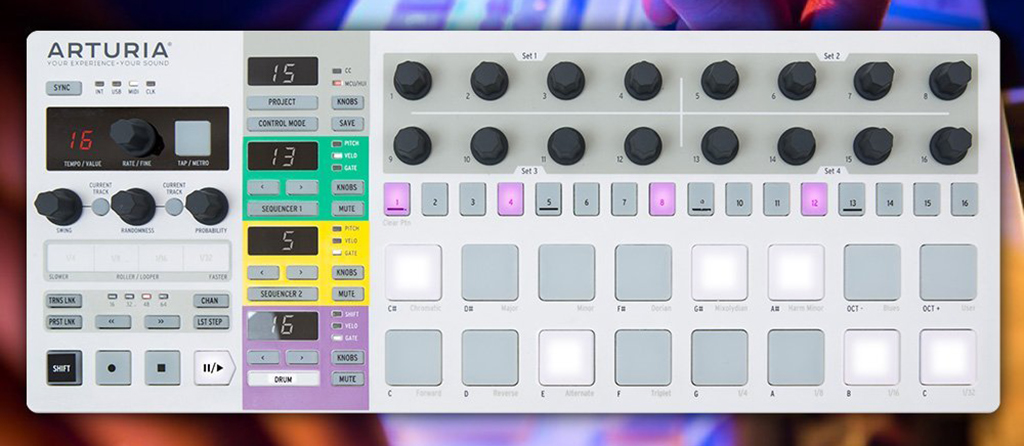Click the LST STEP button
Screen dimensions: 1024x446
211,322
